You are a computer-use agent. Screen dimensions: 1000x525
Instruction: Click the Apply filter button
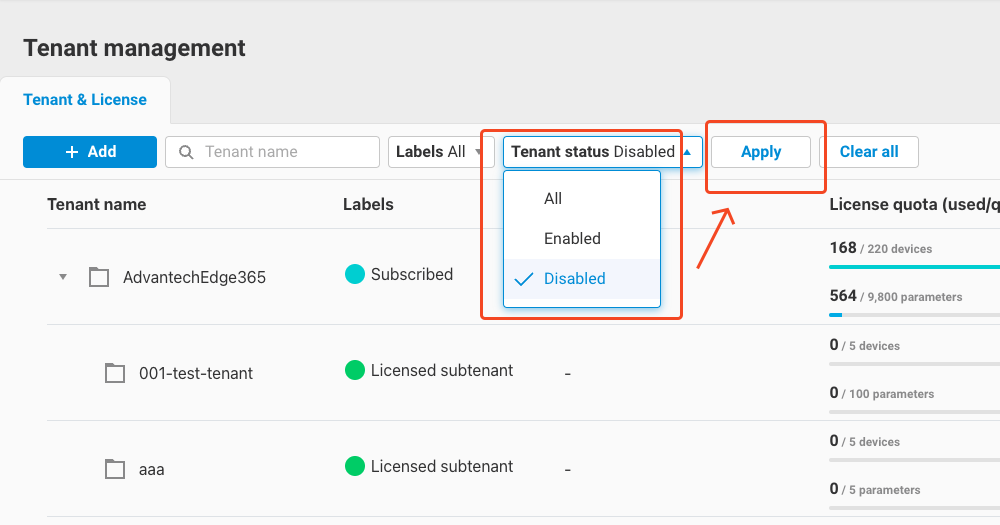(761, 152)
